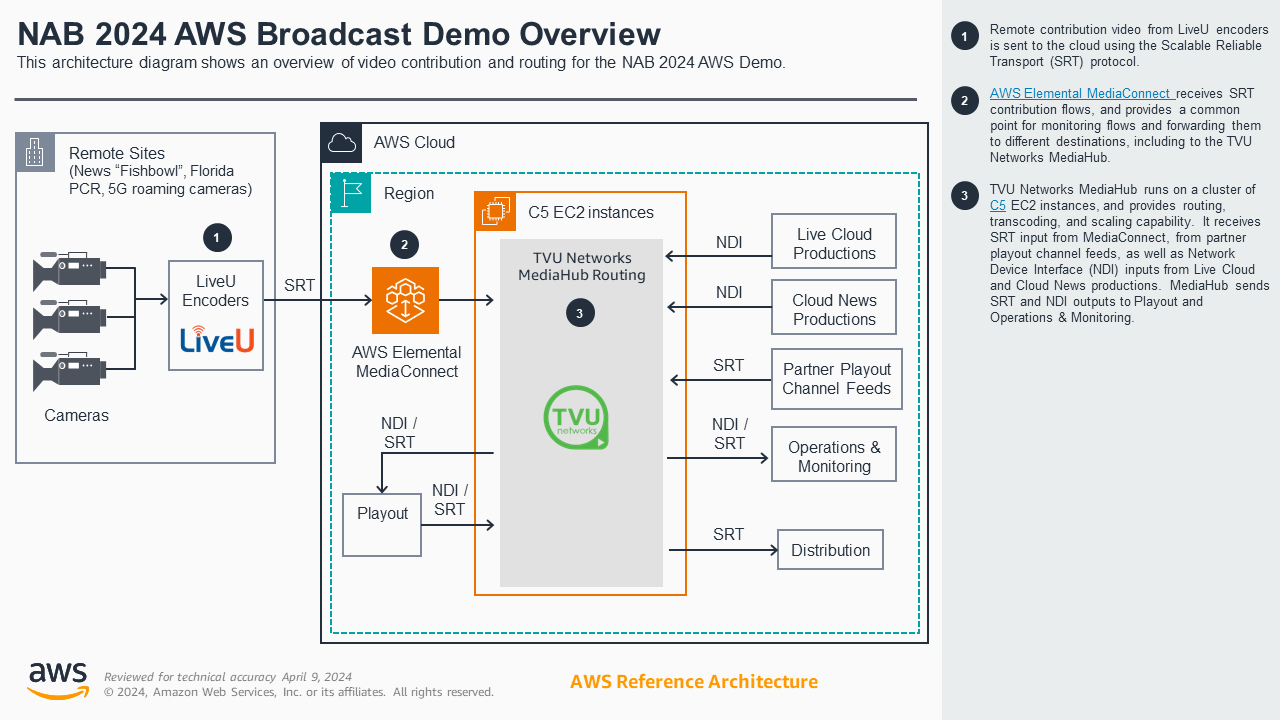Click the AWS Reference Architecture text
1280x720 pixels.
[x=694, y=682]
